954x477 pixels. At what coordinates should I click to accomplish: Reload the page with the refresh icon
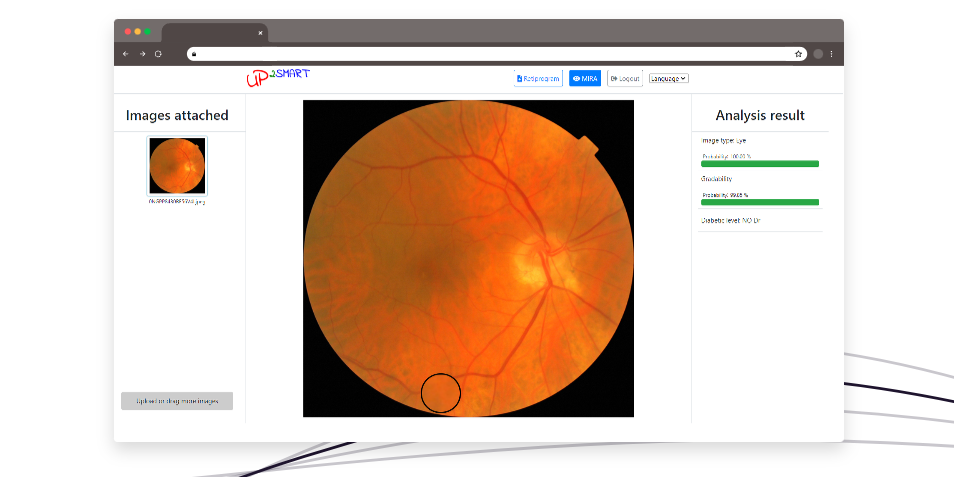(x=158, y=54)
